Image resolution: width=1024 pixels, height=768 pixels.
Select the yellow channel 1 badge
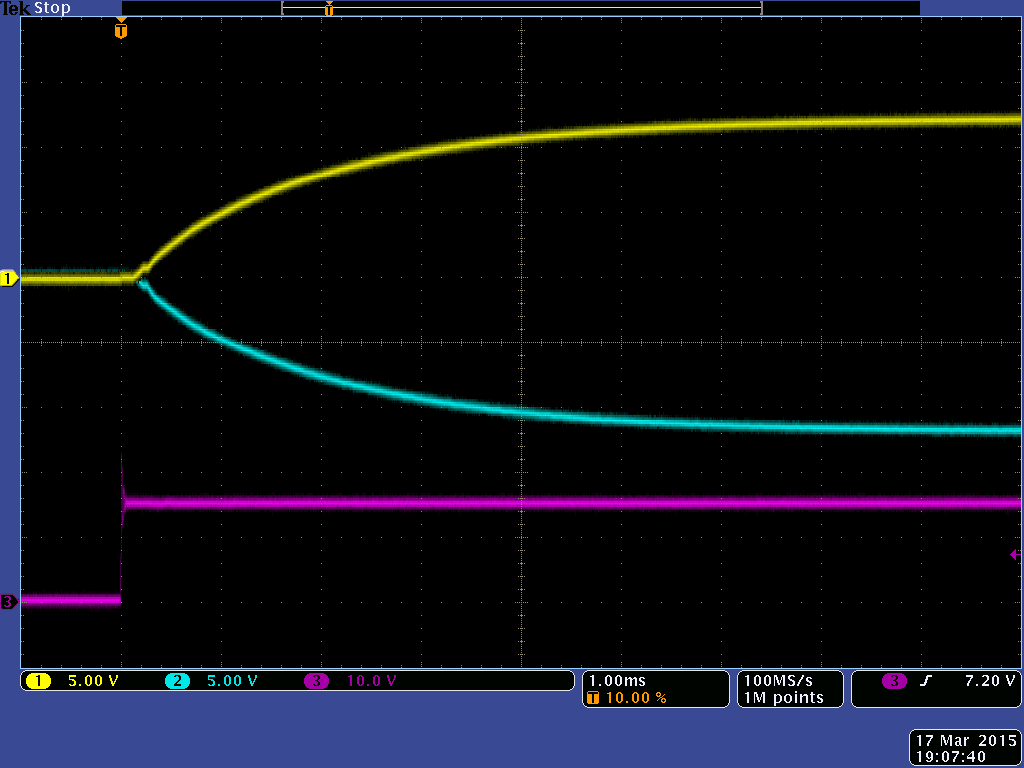tap(38, 681)
